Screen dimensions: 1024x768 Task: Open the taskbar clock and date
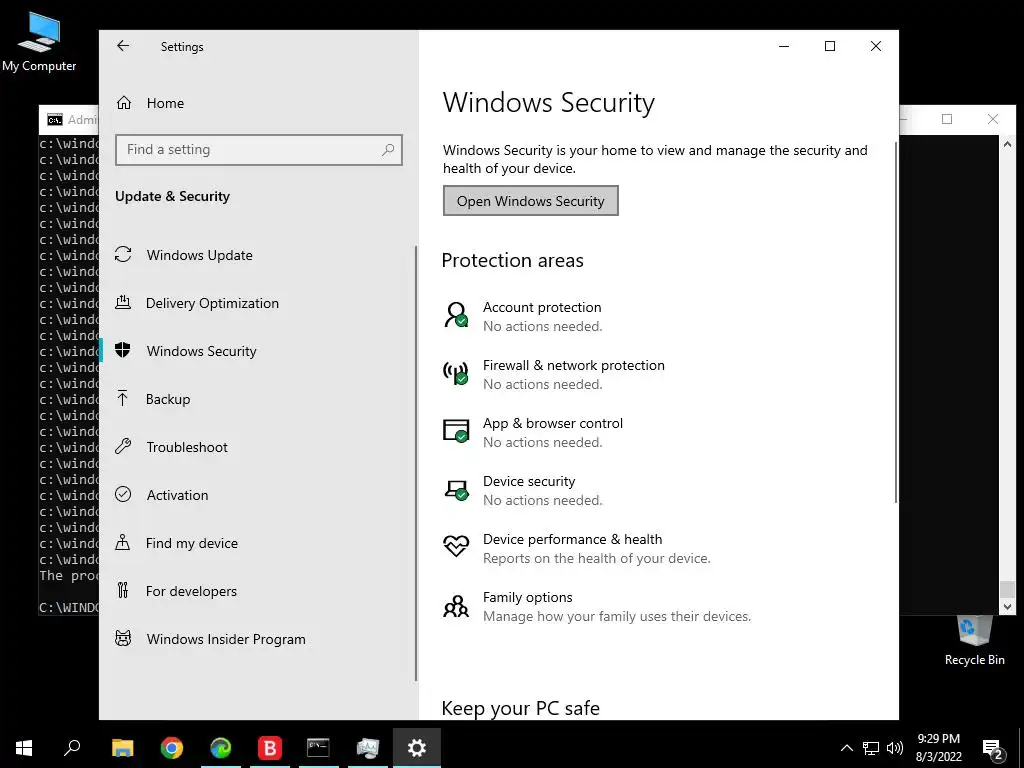(x=938, y=748)
